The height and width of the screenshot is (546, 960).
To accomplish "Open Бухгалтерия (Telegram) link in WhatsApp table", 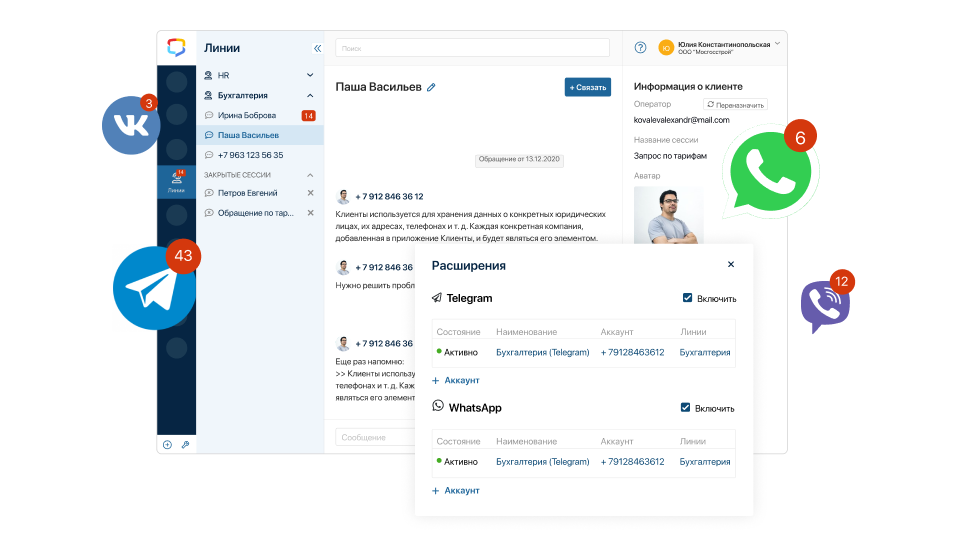I will (542, 462).
